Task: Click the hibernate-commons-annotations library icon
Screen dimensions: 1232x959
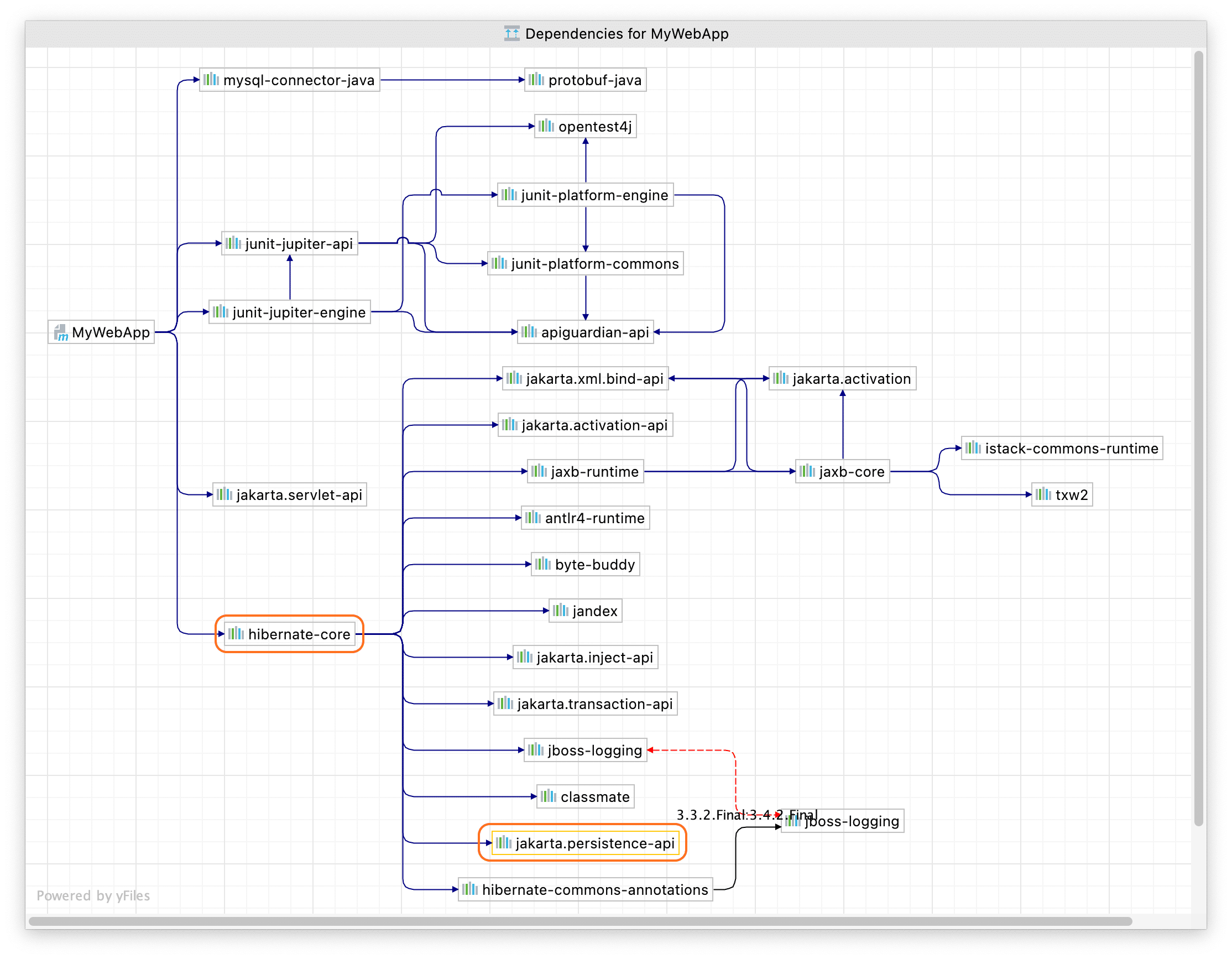Action: point(470,890)
